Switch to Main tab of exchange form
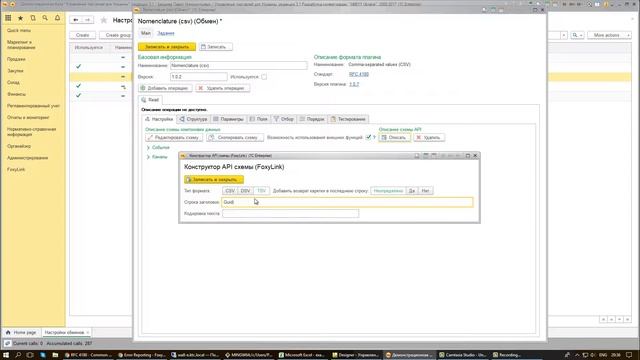This screenshot has height=360, width=640. [x=146, y=33]
